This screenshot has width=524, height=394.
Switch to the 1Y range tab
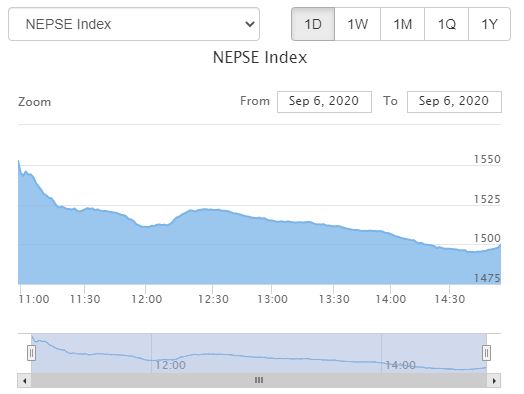pos(490,24)
